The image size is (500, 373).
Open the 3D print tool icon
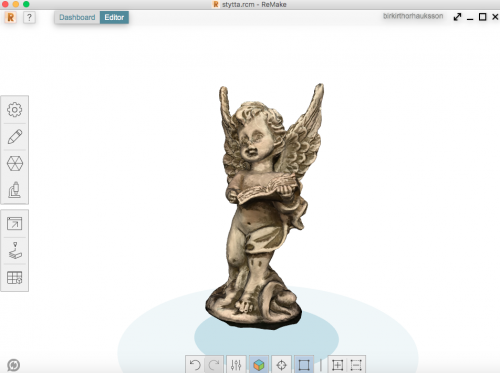click(15, 250)
